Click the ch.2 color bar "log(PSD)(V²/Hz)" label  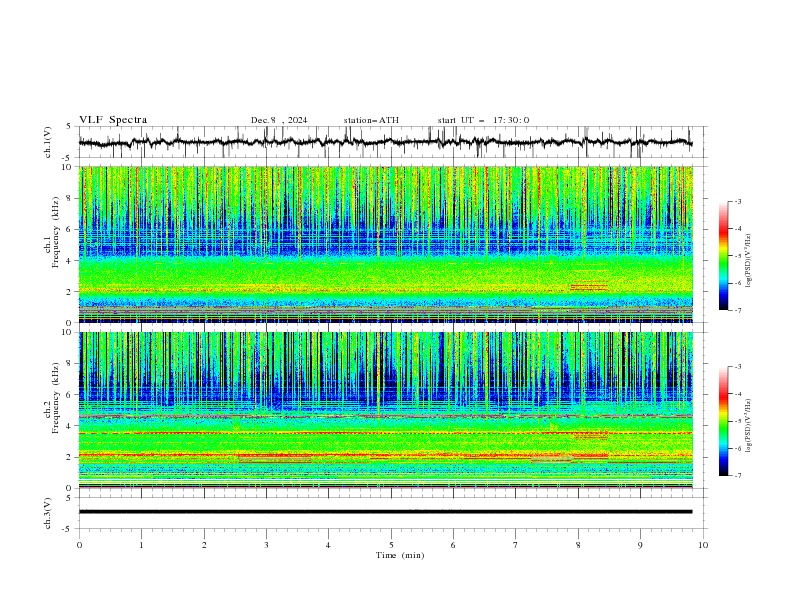pos(749,425)
